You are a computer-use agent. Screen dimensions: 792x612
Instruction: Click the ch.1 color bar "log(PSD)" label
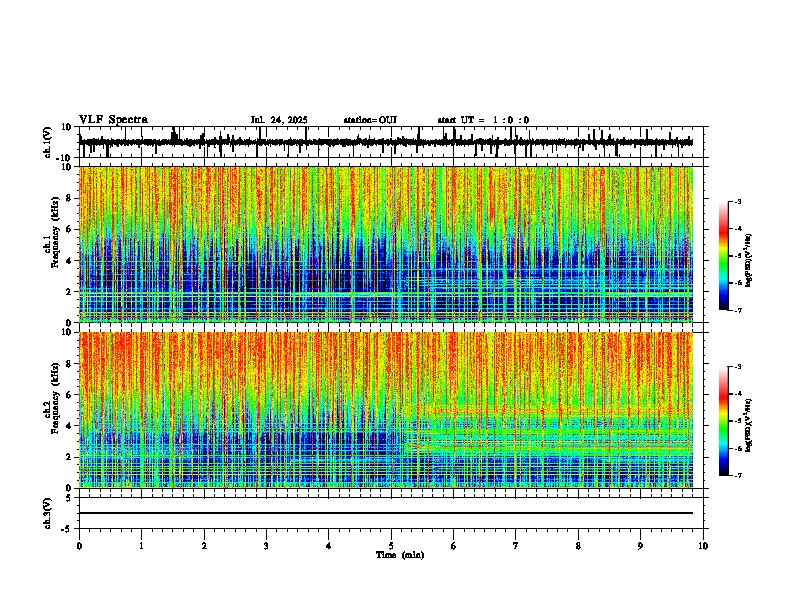click(x=749, y=260)
